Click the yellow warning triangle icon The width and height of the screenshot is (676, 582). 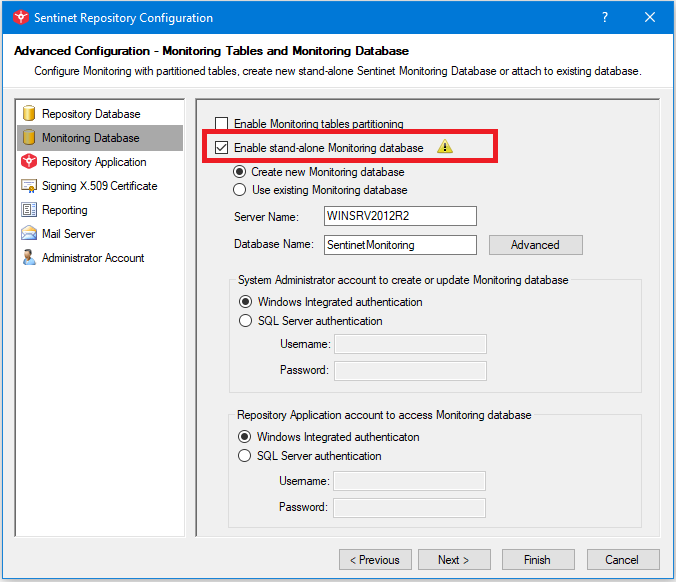point(444,147)
